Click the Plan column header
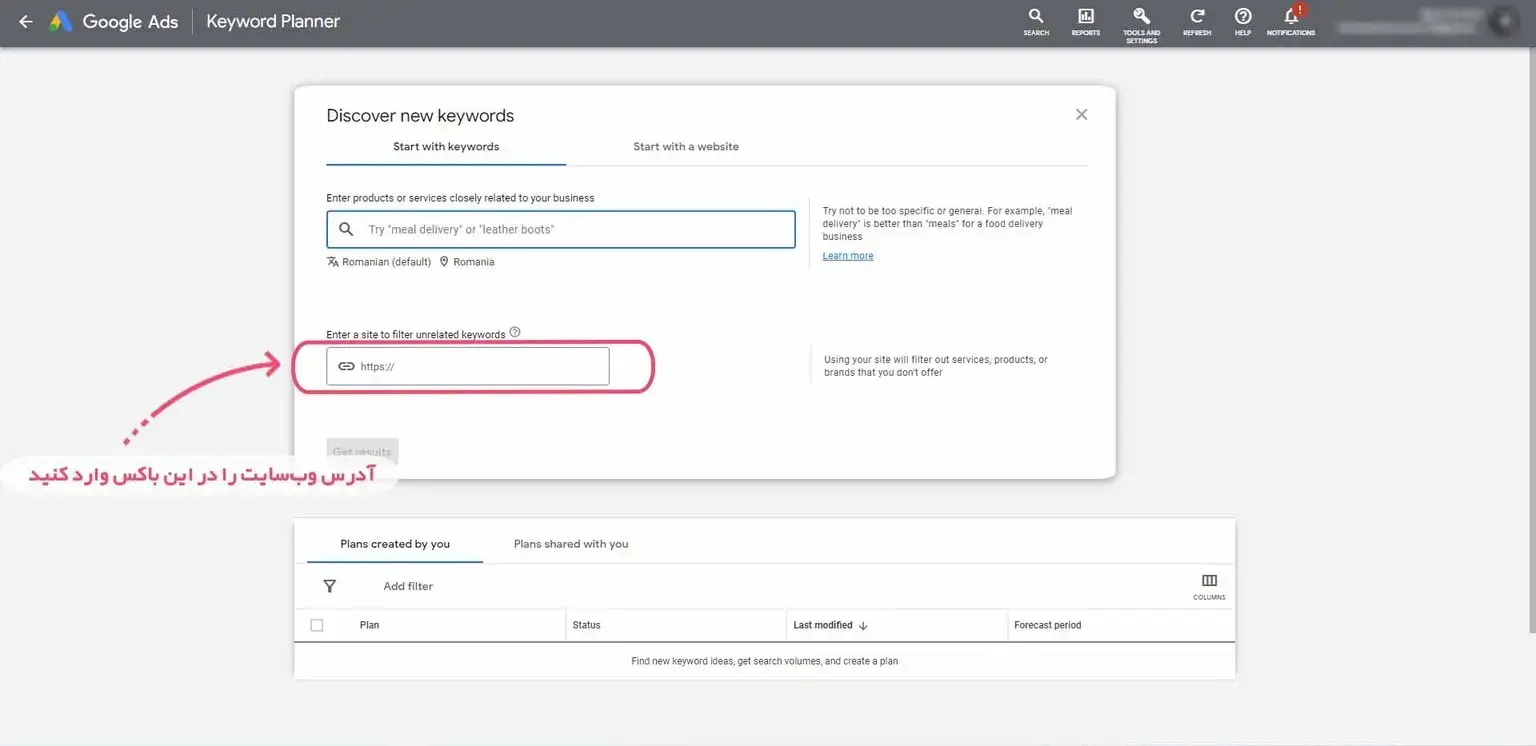Screen dimensions: 1536x746 pos(369,625)
